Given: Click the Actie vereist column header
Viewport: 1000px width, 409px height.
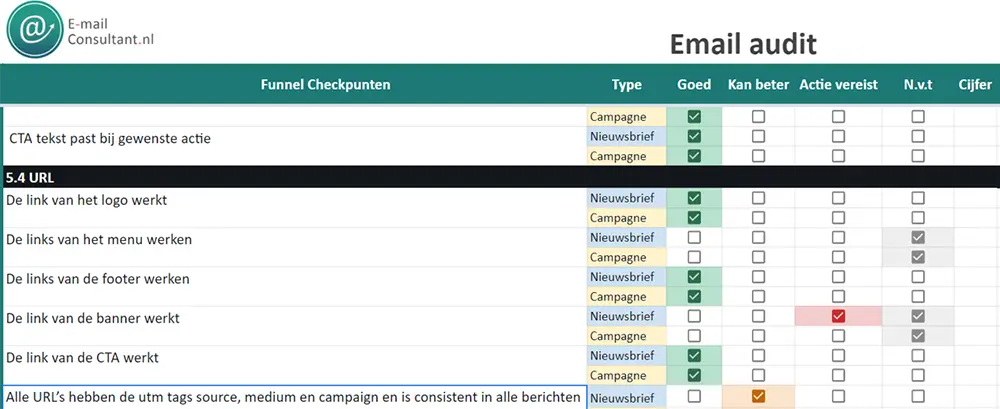Looking at the screenshot, I should [839, 85].
